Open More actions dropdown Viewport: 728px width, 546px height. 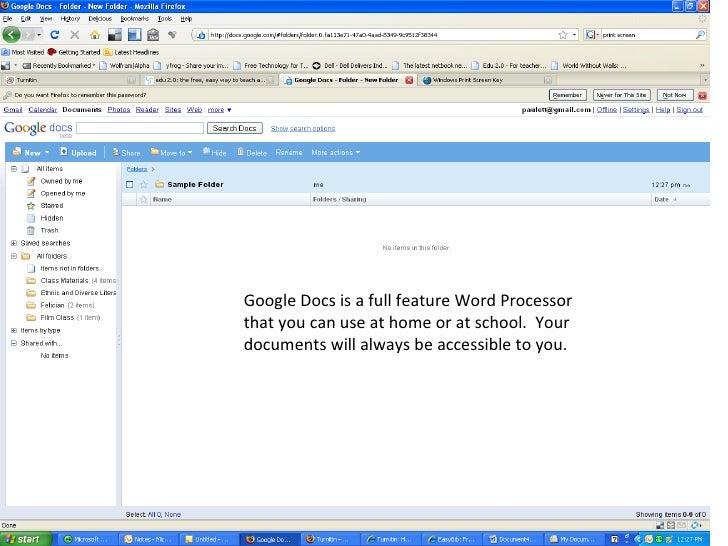click(336, 152)
